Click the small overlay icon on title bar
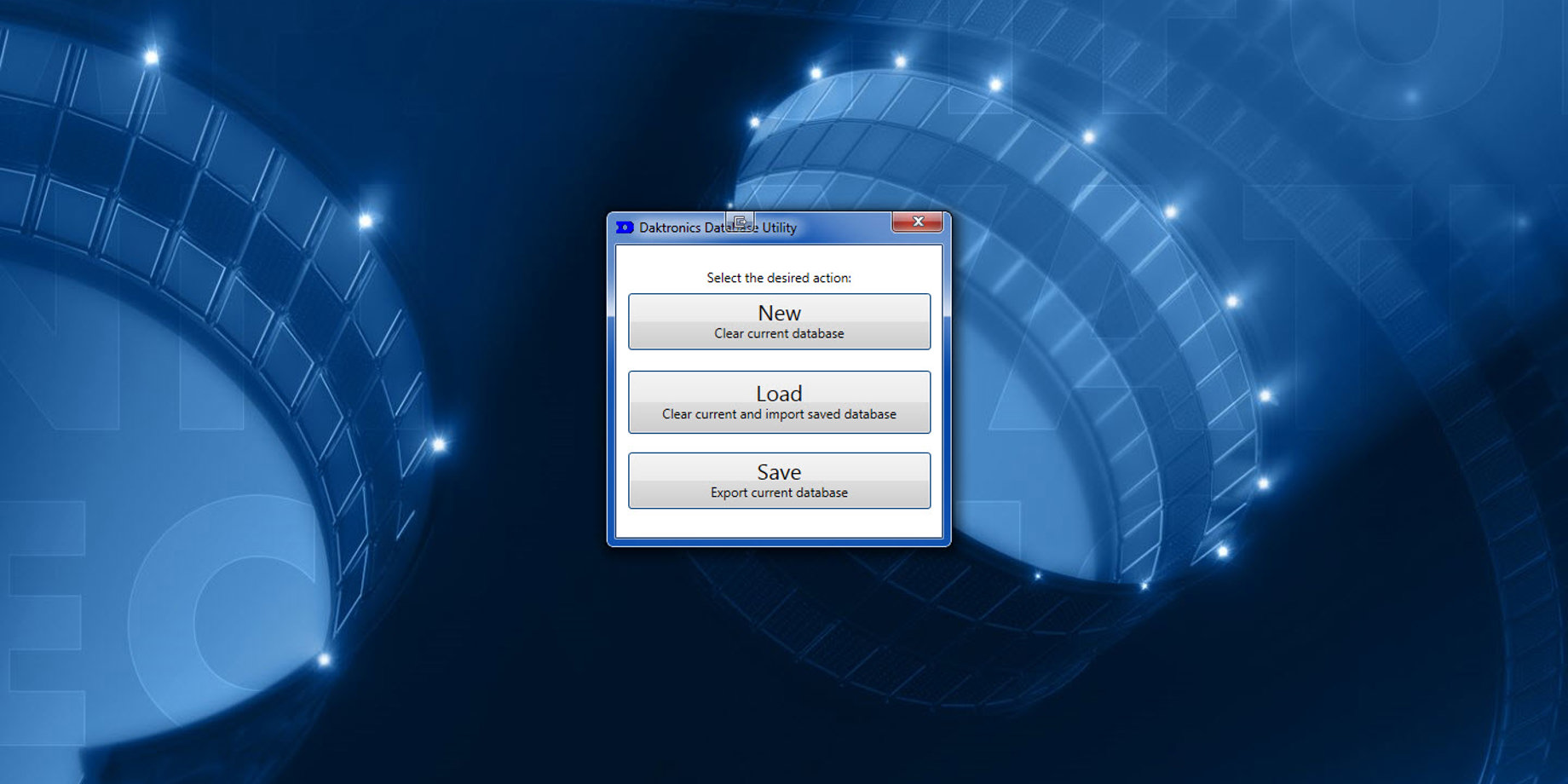 tap(740, 222)
